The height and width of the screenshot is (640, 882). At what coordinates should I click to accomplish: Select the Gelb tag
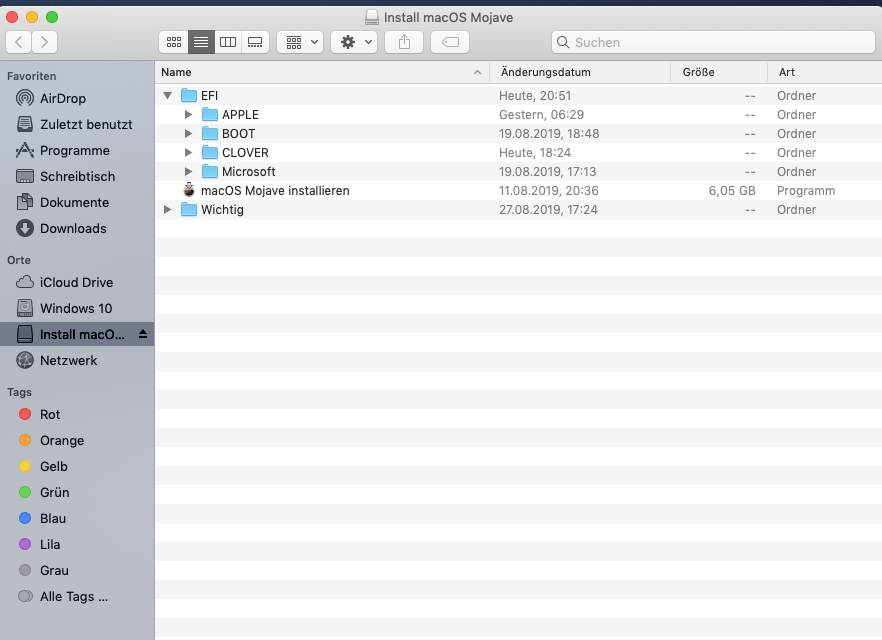(77, 466)
